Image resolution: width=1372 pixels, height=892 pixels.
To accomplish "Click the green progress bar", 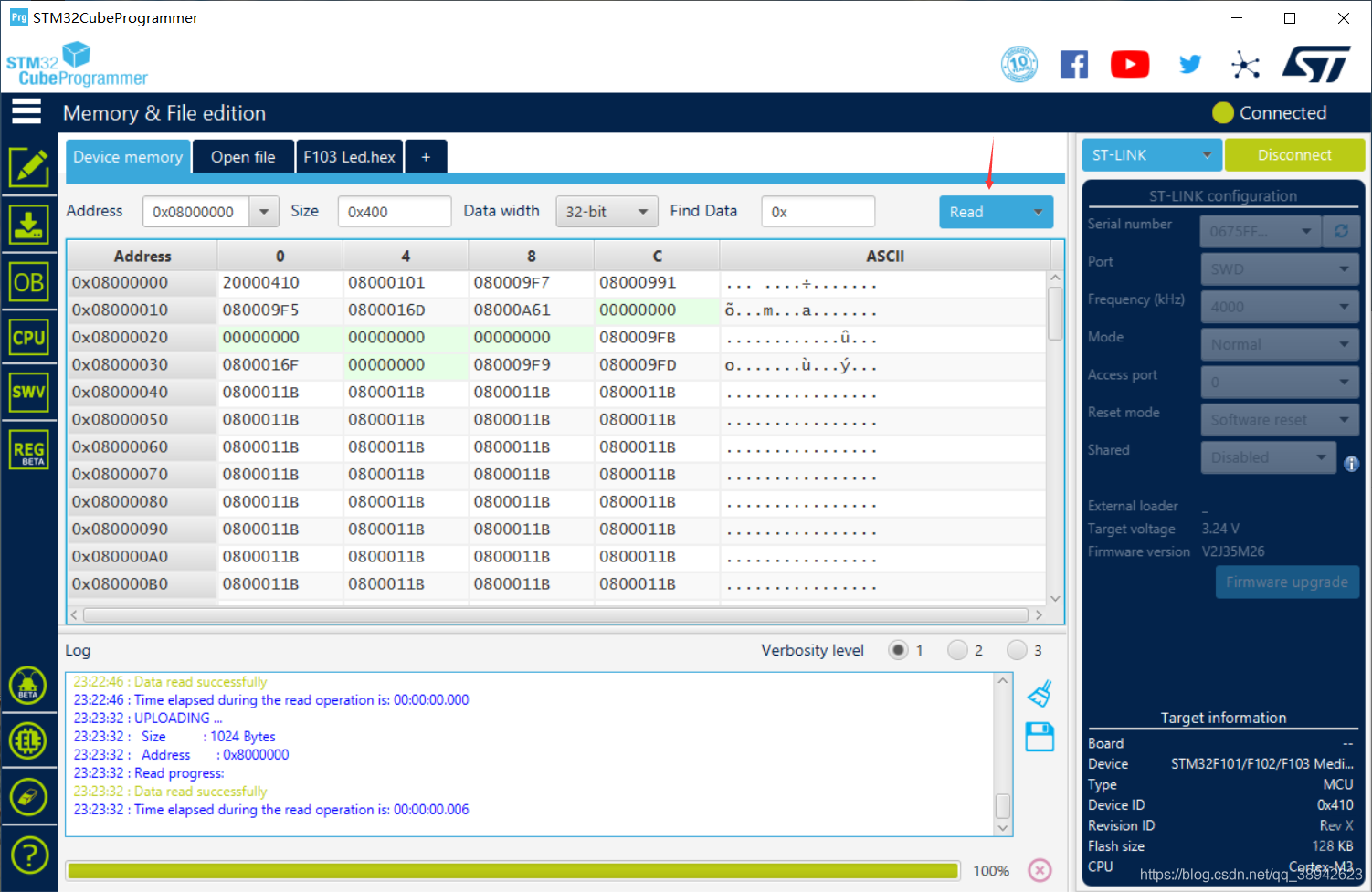I will [x=513, y=871].
